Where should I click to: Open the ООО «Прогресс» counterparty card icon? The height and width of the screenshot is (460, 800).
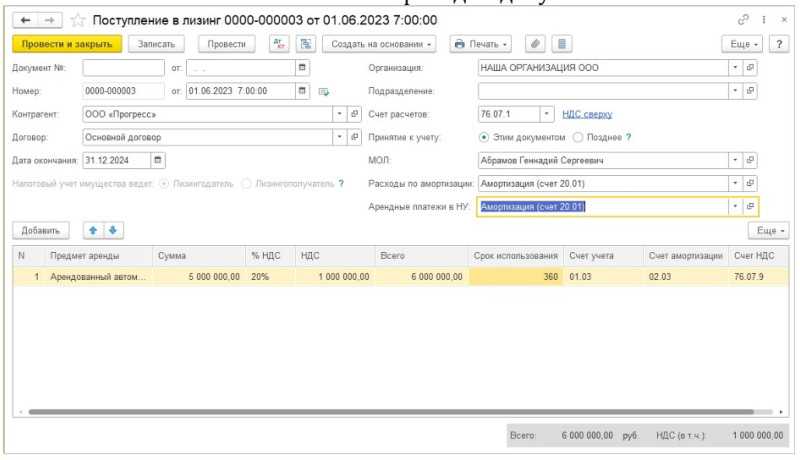354,114
